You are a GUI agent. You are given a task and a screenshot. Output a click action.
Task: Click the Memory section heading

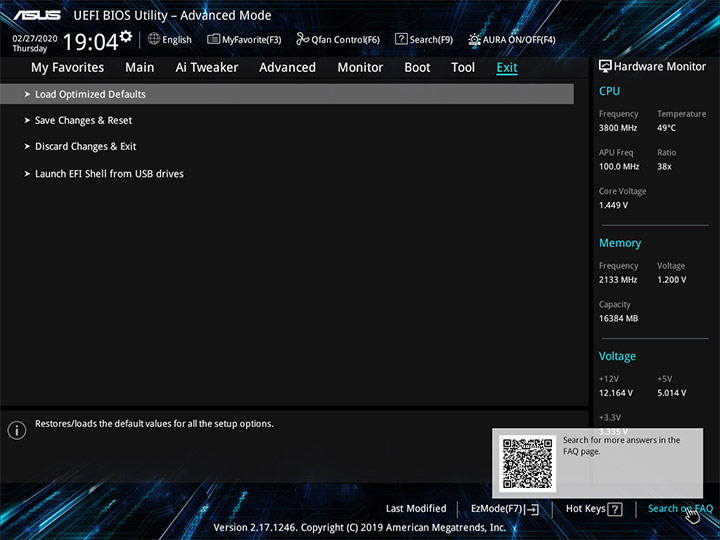coord(620,243)
